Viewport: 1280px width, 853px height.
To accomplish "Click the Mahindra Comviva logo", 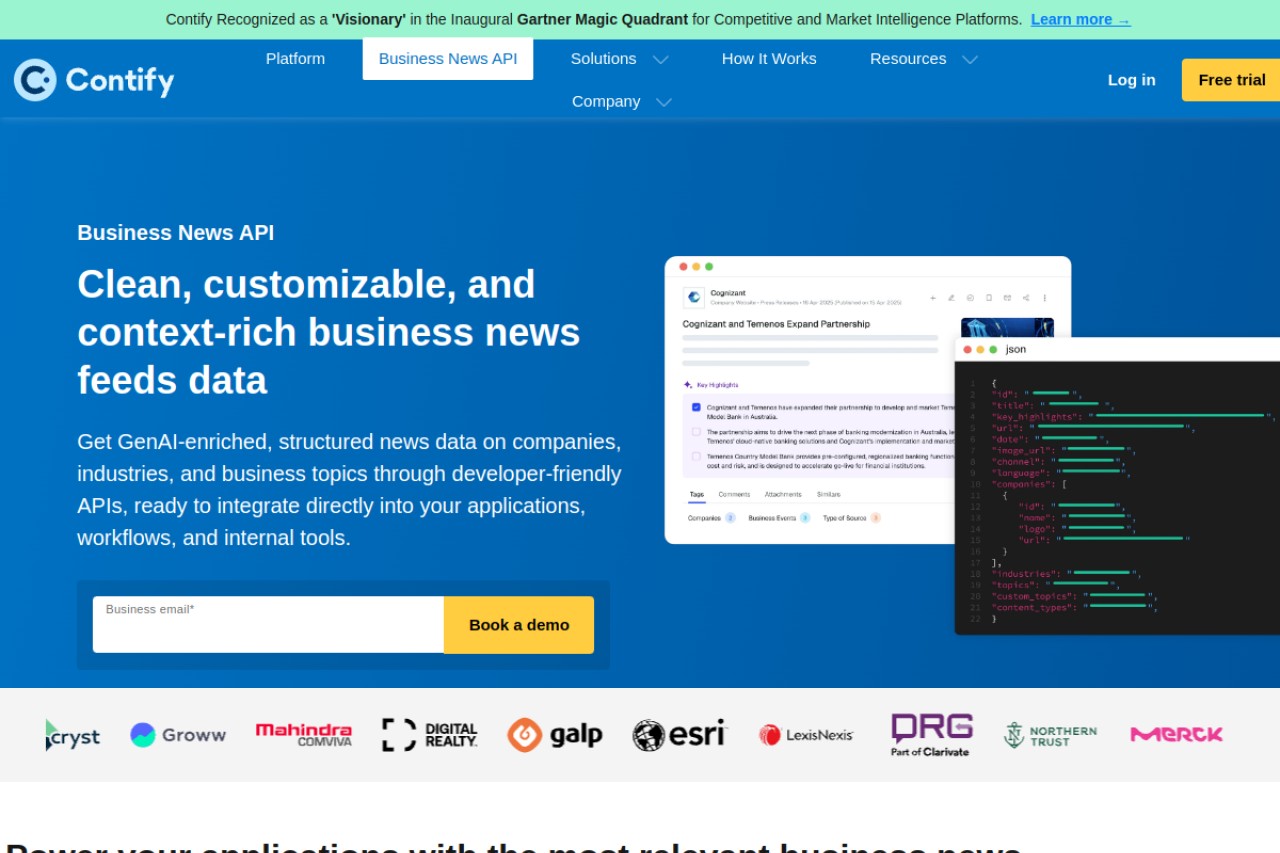I will point(304,735).
